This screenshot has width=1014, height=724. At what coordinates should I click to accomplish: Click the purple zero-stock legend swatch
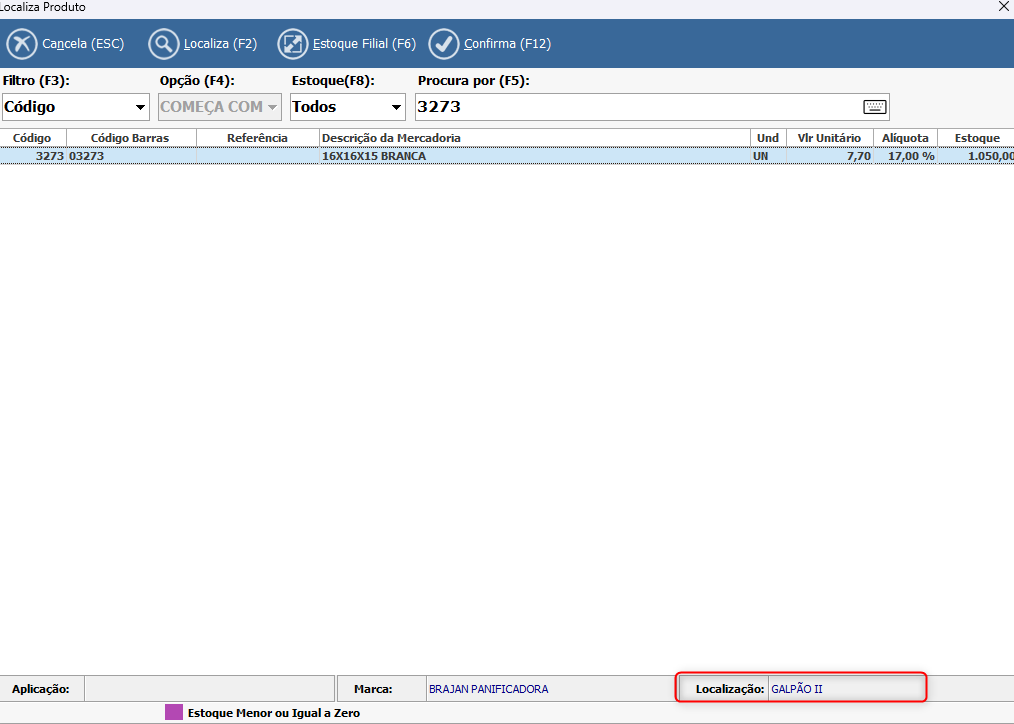point(174,713)
